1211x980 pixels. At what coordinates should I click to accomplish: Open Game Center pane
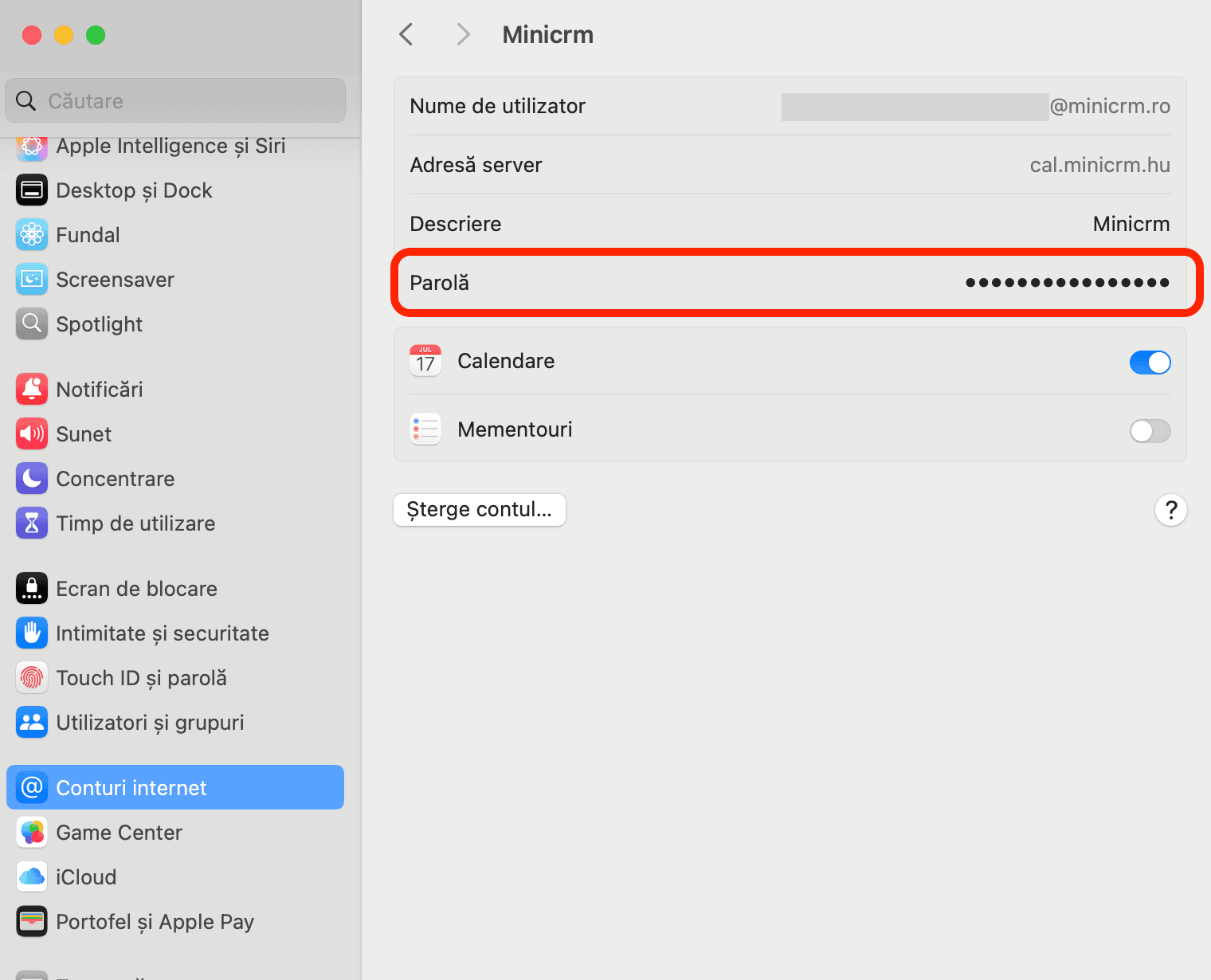[175, 833]
